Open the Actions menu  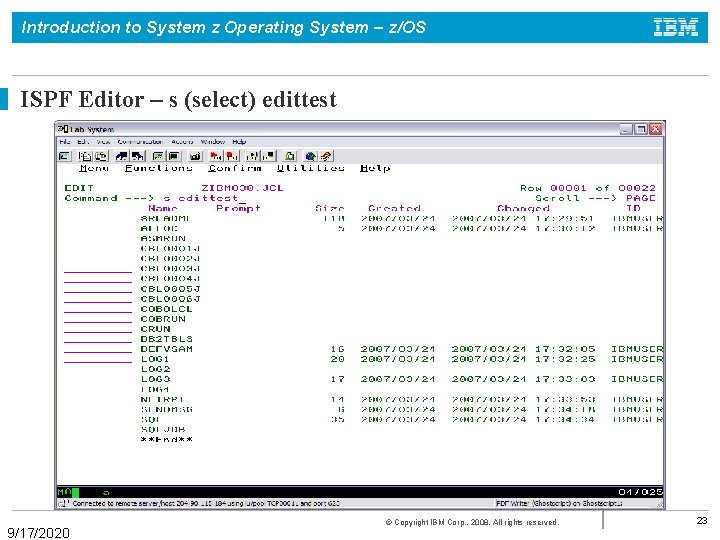(x=182, y=142)
